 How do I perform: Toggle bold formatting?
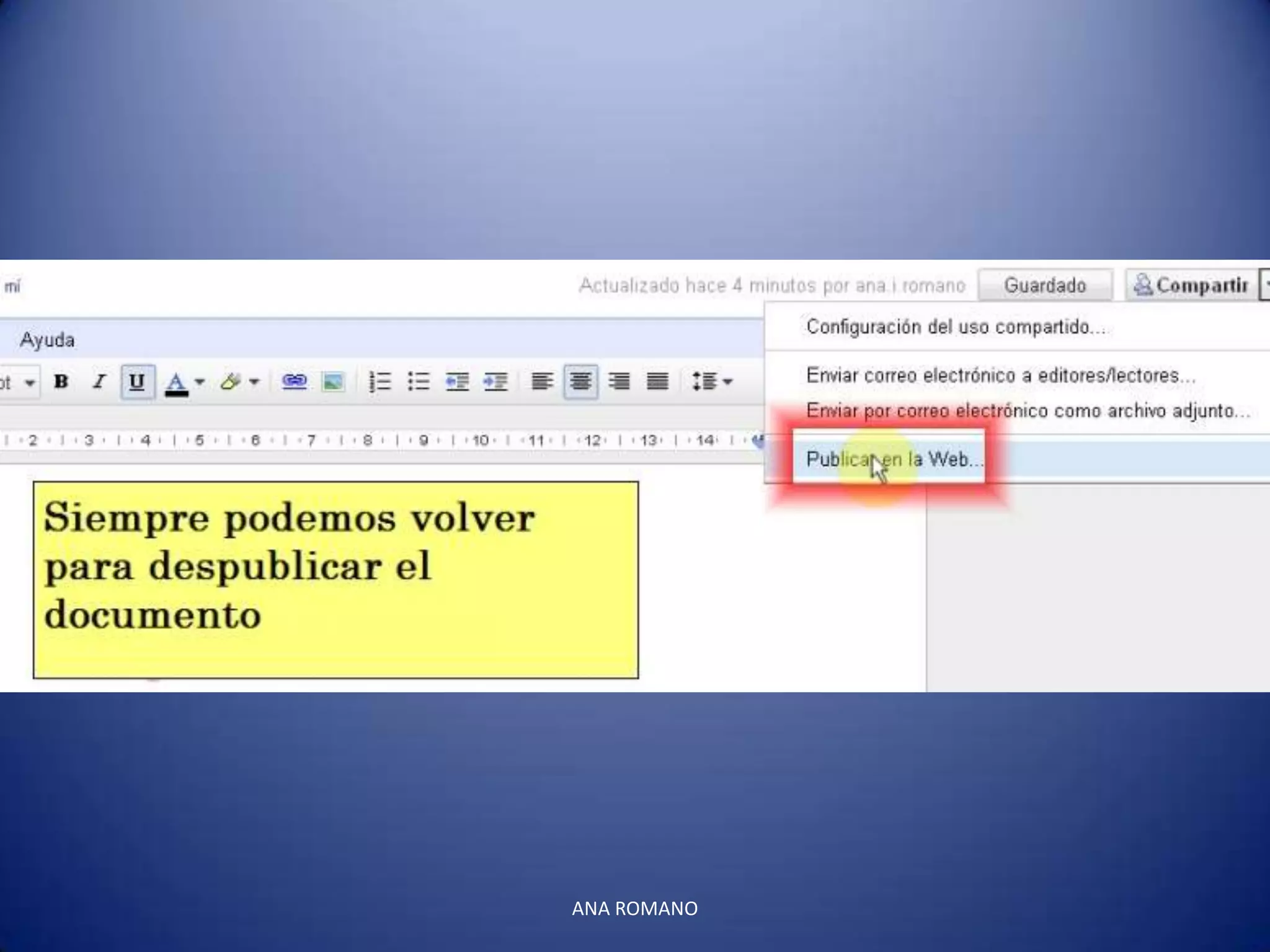click(x=61, y=381)
